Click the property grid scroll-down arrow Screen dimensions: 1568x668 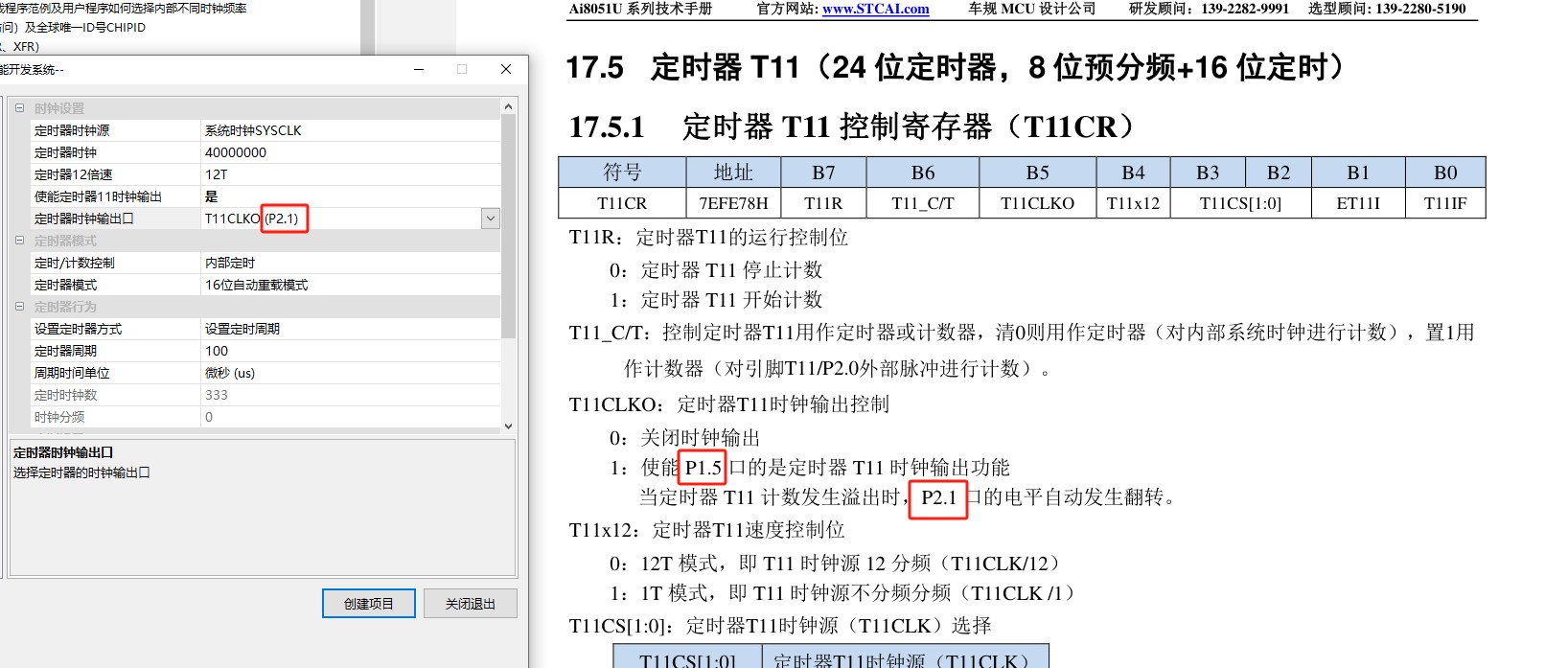pos(509,426)
